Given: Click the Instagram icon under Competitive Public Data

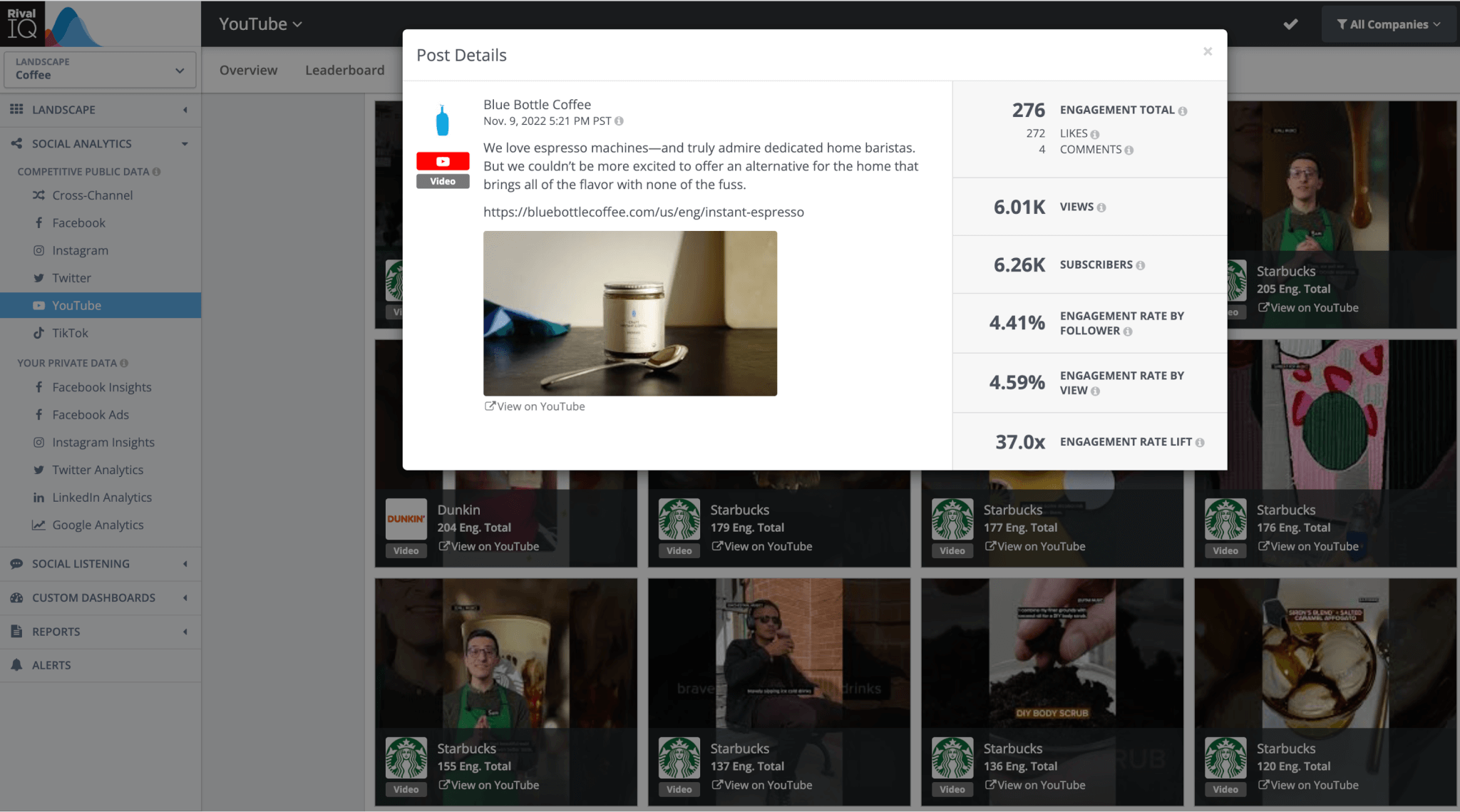Looking at the screenshot, I should coord(39,250).
